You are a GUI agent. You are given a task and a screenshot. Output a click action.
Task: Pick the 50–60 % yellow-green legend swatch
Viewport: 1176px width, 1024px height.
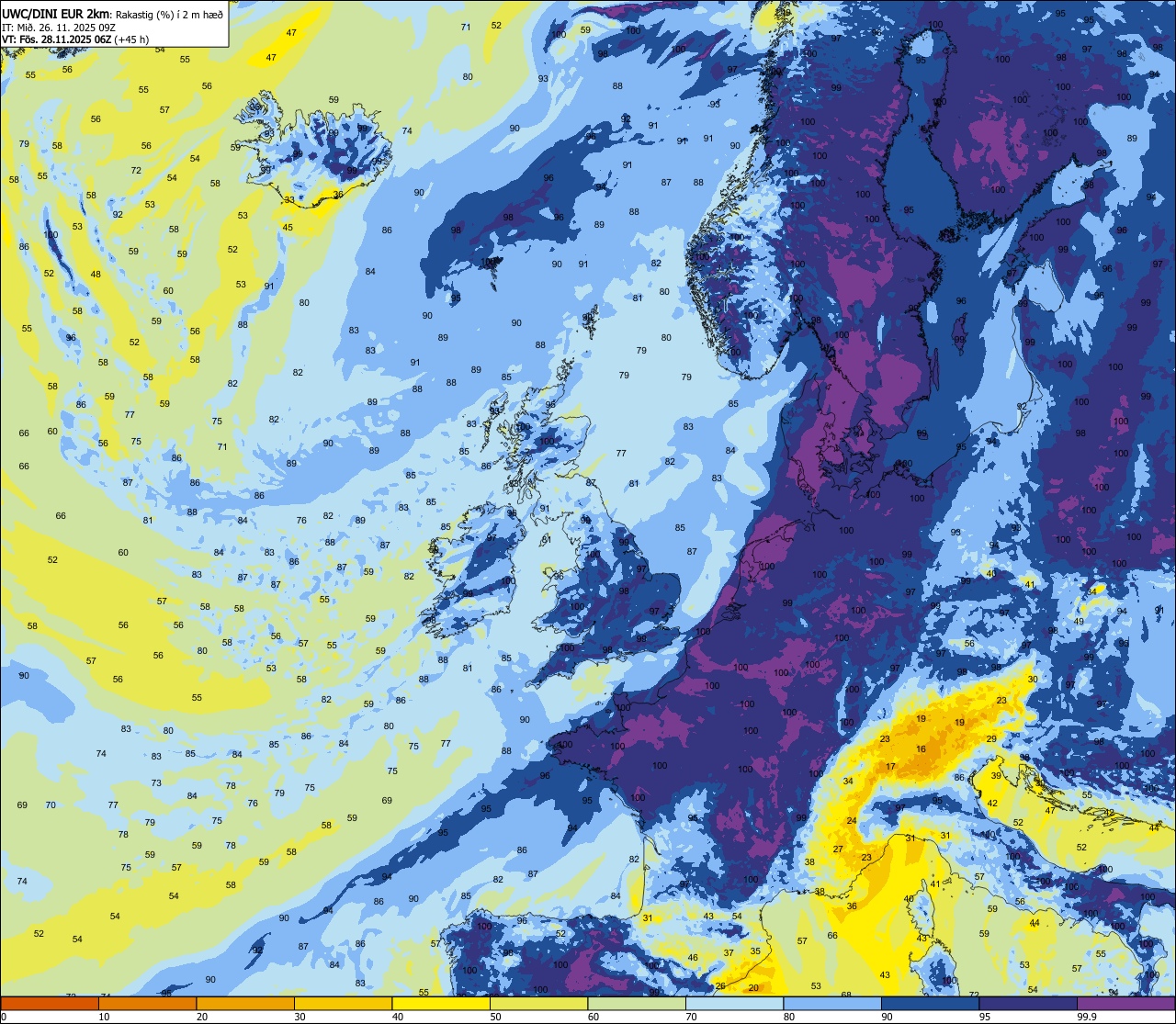tap(539, 1004)
